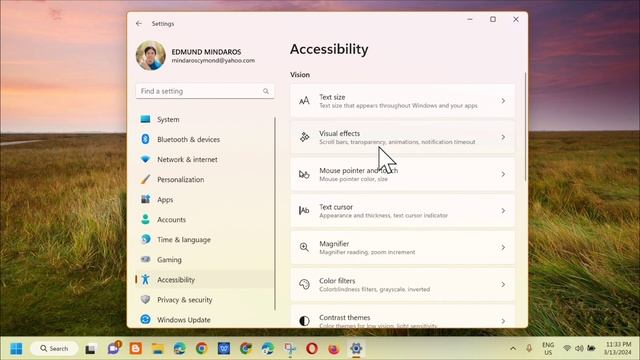640x360 pixels.
Task: Click the Edmund Mindaros profile picture
Action: [x=151, y=56]
